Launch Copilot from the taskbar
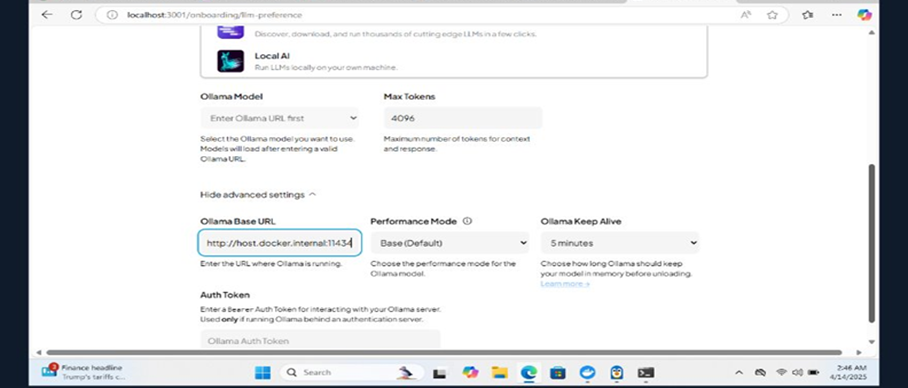The width and height of the screenshot is (908, 388). coord(470,372)
